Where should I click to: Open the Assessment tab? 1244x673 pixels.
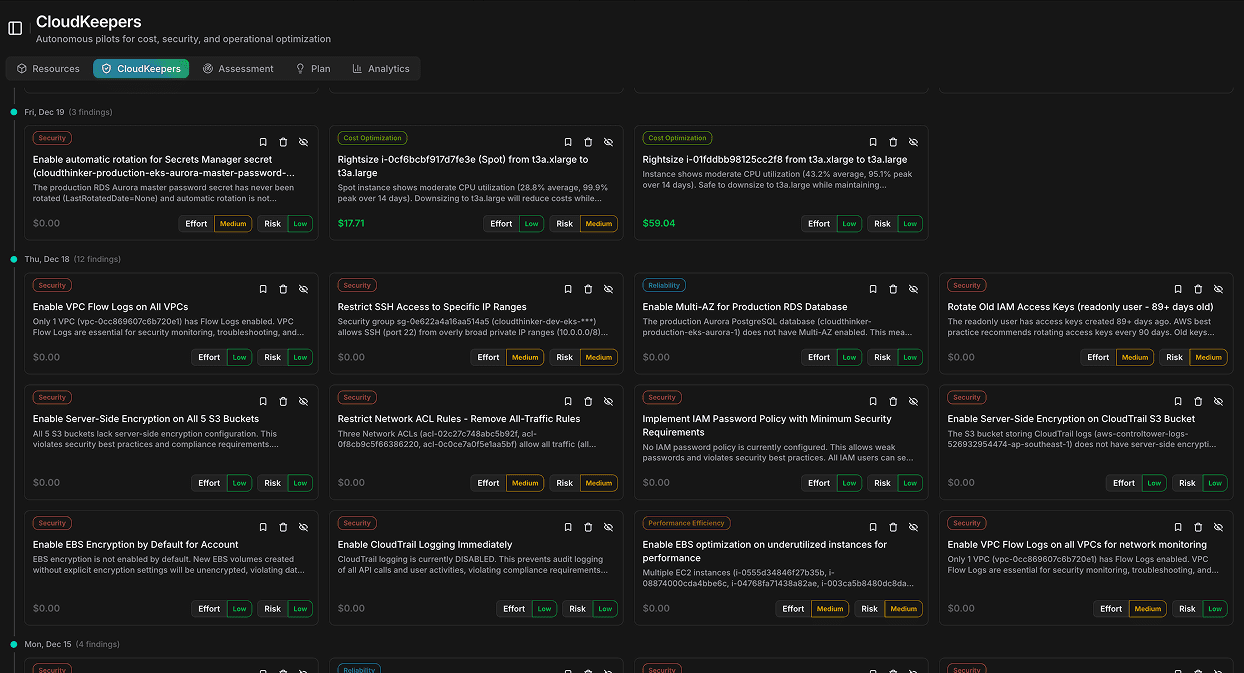pos(239,68)
